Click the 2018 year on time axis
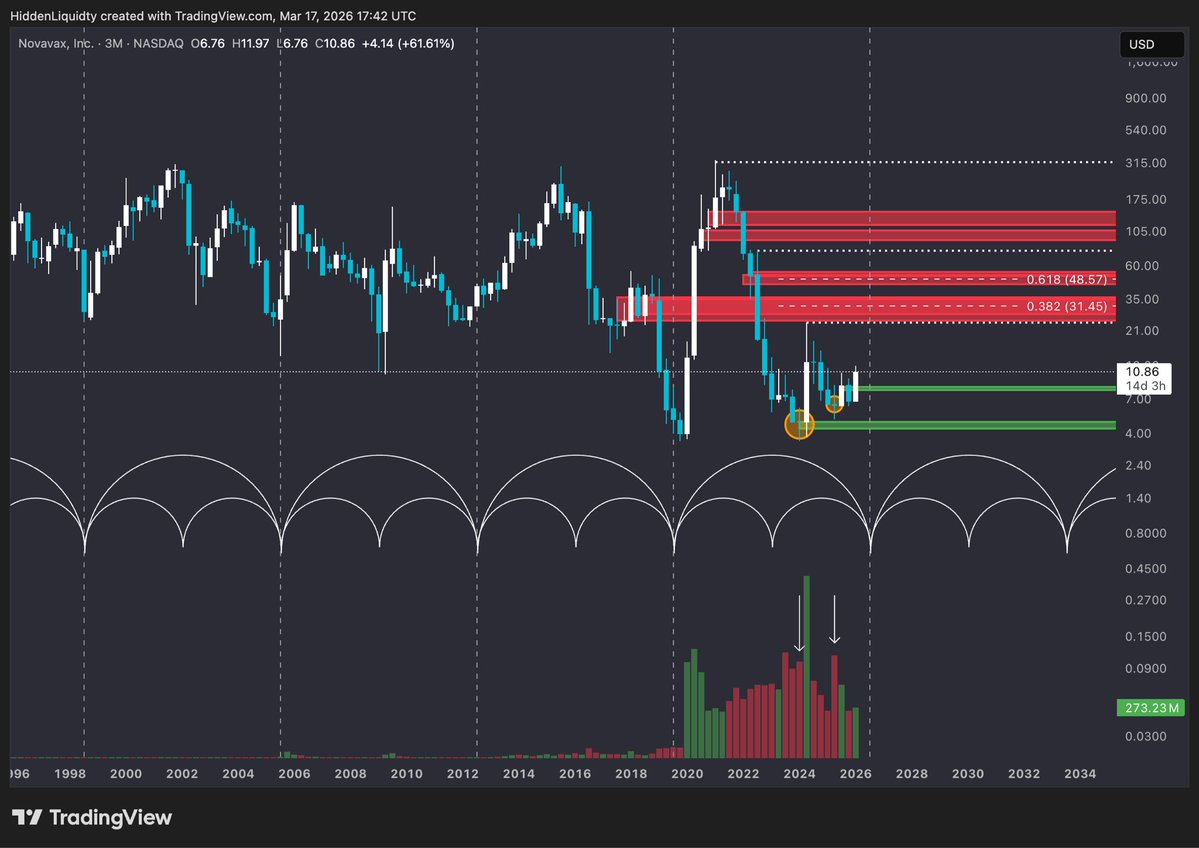Screen dimensions: 1199x848 [631, 773]
